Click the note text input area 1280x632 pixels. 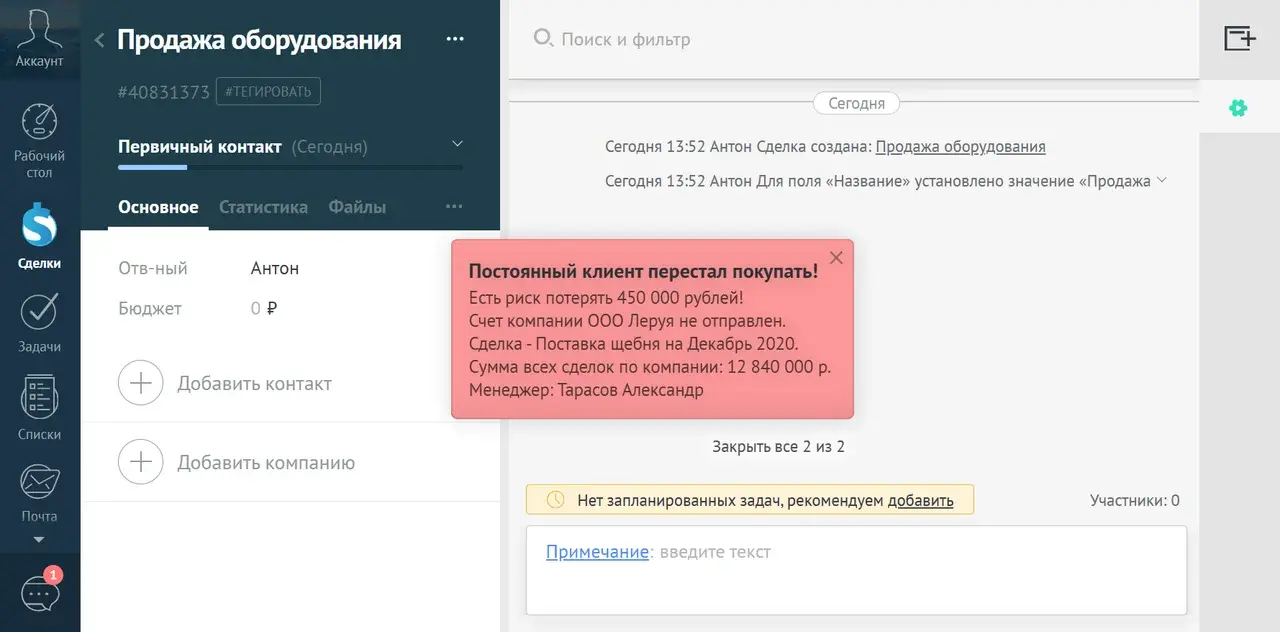[856, 570]
